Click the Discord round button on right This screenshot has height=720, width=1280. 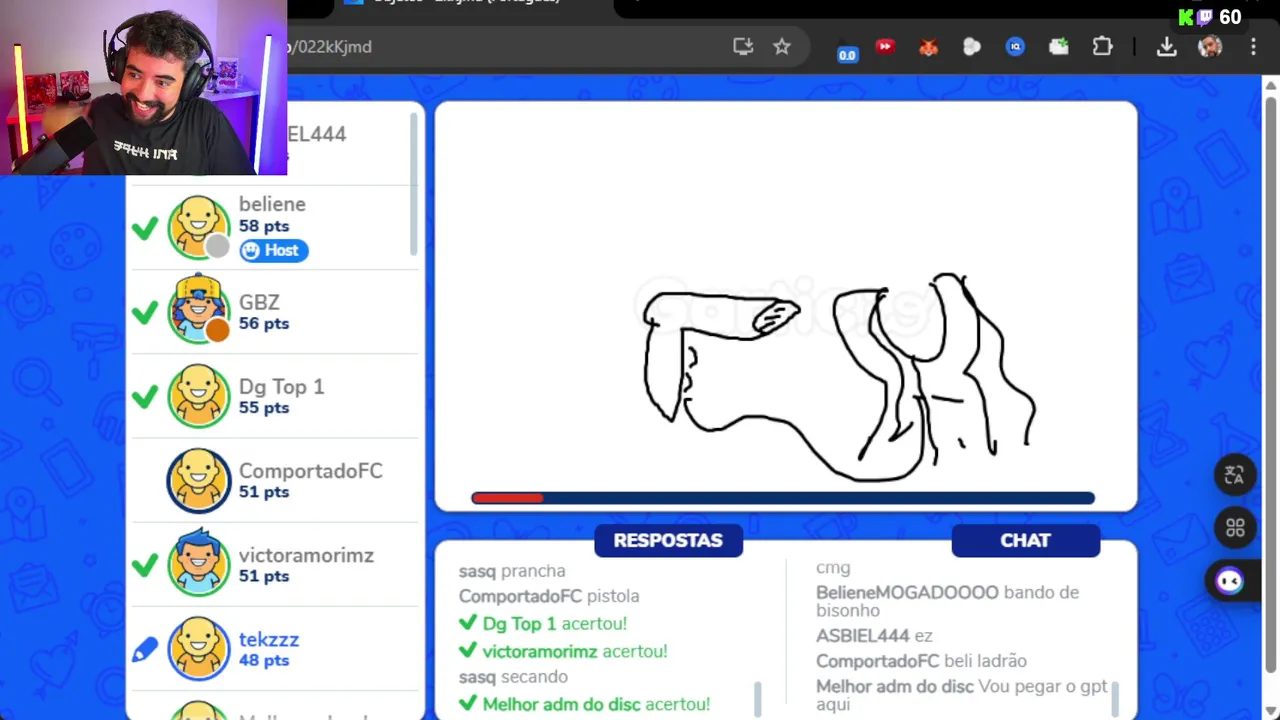coord(1229,581)
